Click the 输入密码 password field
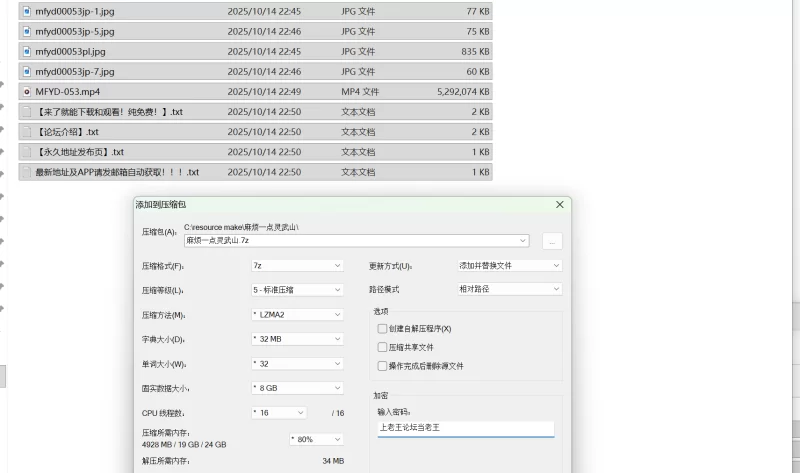This screenshot has height=473, width=800. [x=464, y=428]
